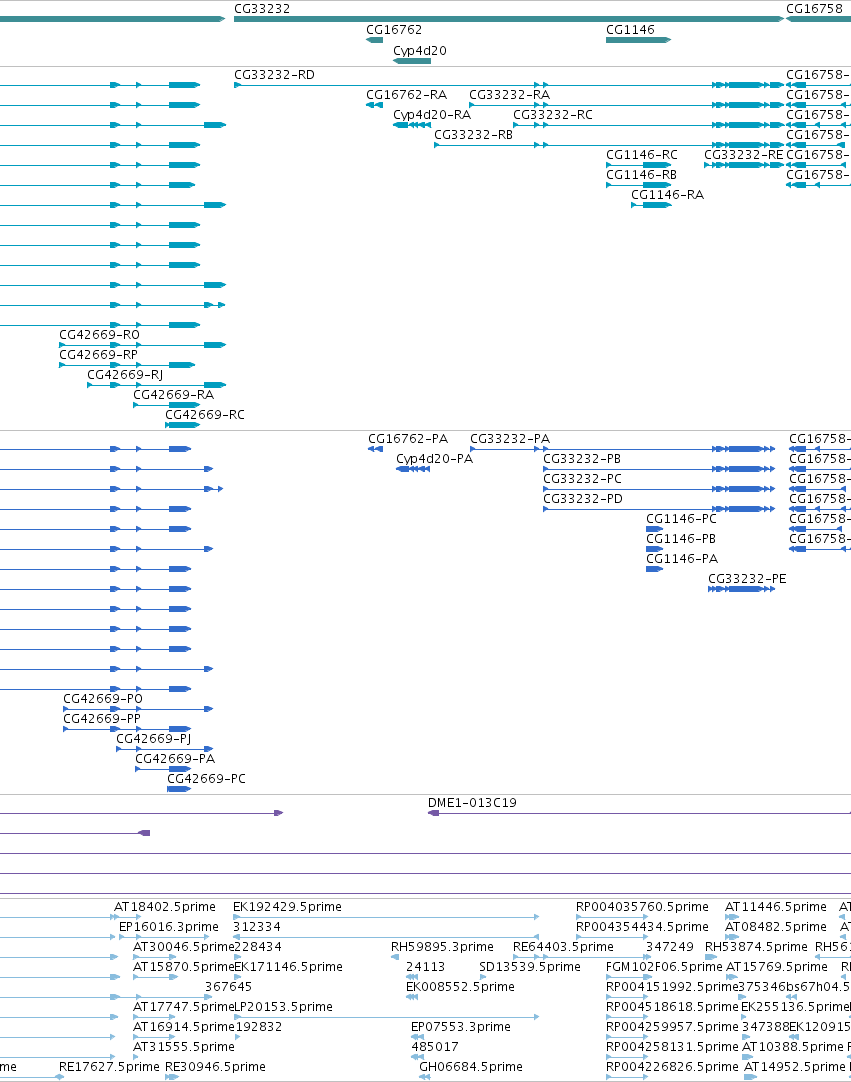Select transcript CG1146-RA

(x=651, y=205)
